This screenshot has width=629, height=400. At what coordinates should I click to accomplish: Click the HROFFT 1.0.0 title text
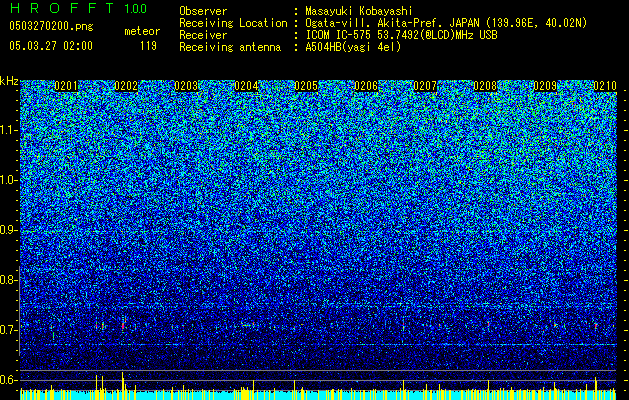click(x=78, y=8)
